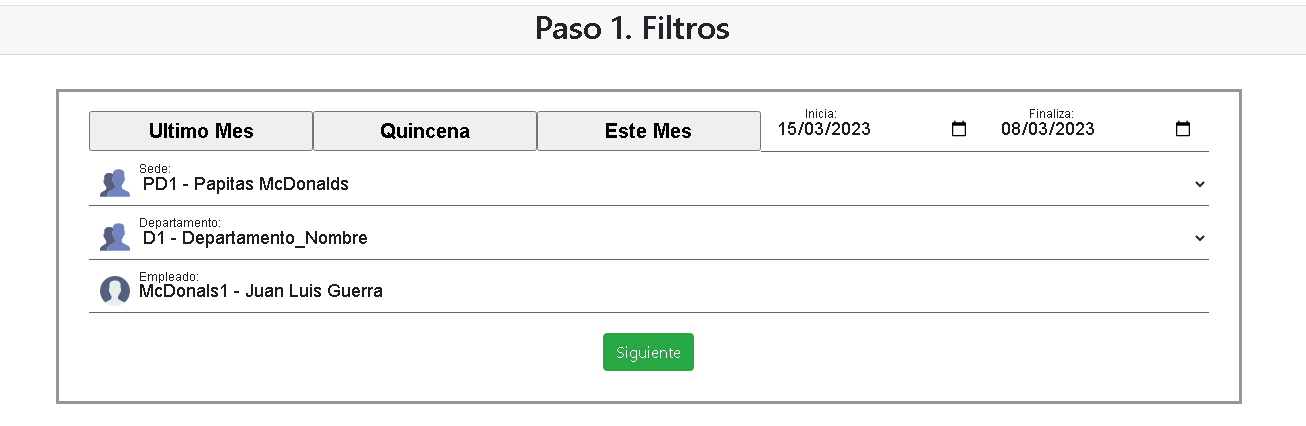The width and height of the screenshot is (1306, 426).
Task: Click the Inicia date field value 15/03/2023
Action: (824, 129)
